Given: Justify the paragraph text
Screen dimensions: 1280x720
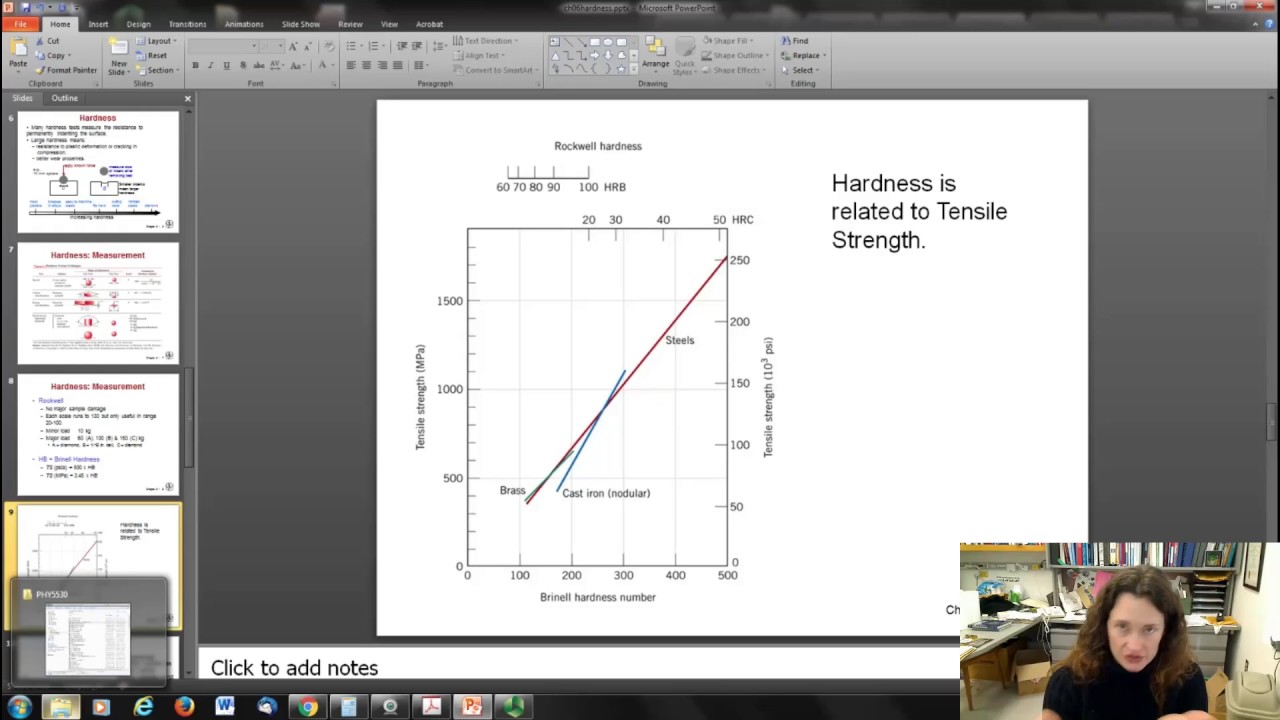Looking at the screenshot, I should coord(398,66).
